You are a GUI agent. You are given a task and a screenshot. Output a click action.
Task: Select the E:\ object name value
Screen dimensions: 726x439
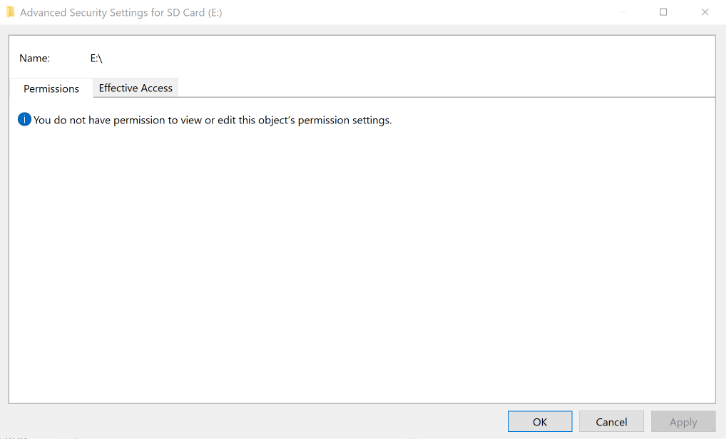click(x=96, y=58)
